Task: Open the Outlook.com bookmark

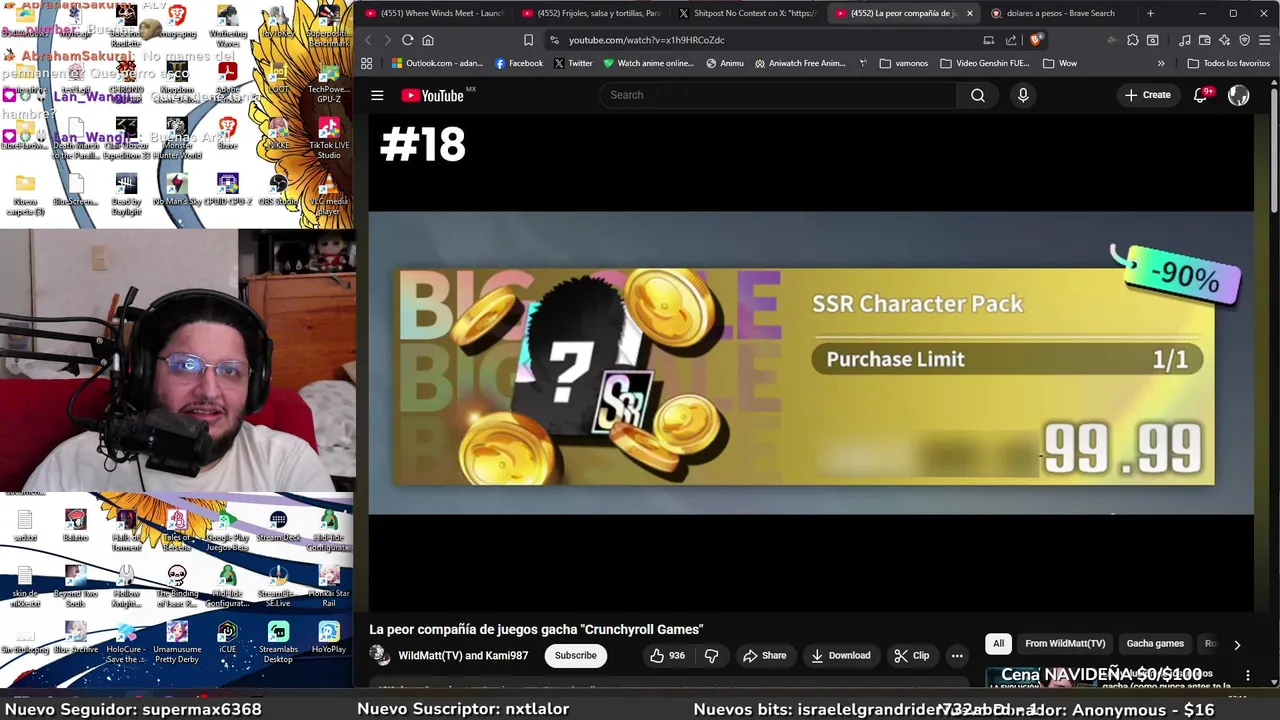Action: pos(437,63)
